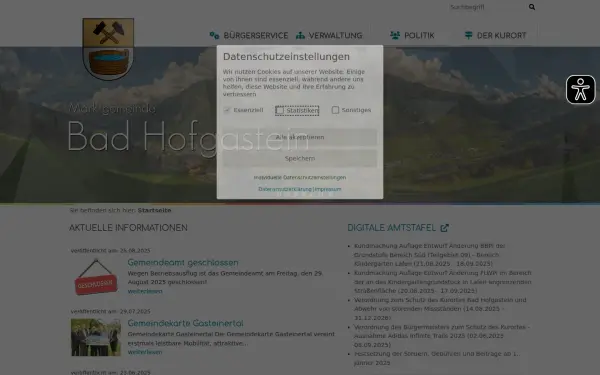Open the Digitale Amtstafel heading link
This screenshot has height=375, width=600.
[391, 228]
